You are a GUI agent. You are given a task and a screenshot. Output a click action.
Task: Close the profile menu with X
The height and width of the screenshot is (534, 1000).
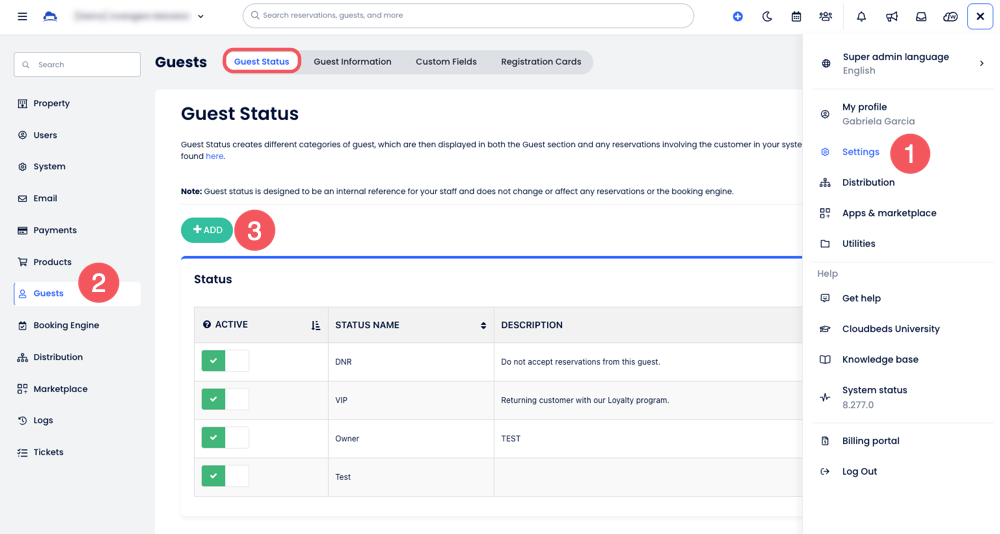click(980, 16)
